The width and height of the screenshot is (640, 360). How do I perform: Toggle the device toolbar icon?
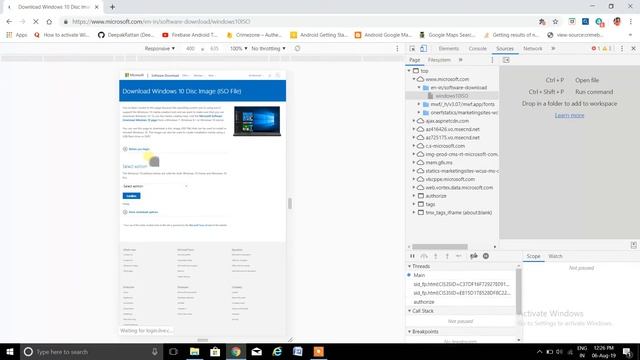[x=424, y=49]
